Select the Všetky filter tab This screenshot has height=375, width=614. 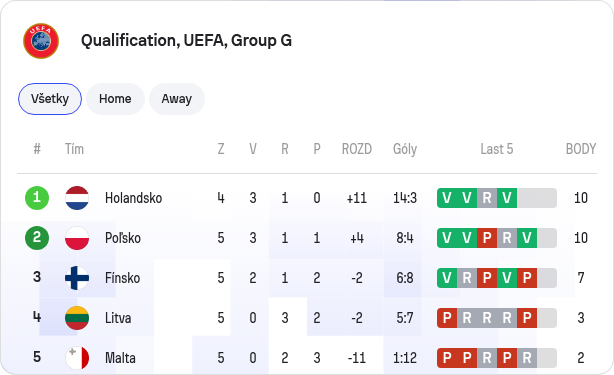[x=50, y=99]
